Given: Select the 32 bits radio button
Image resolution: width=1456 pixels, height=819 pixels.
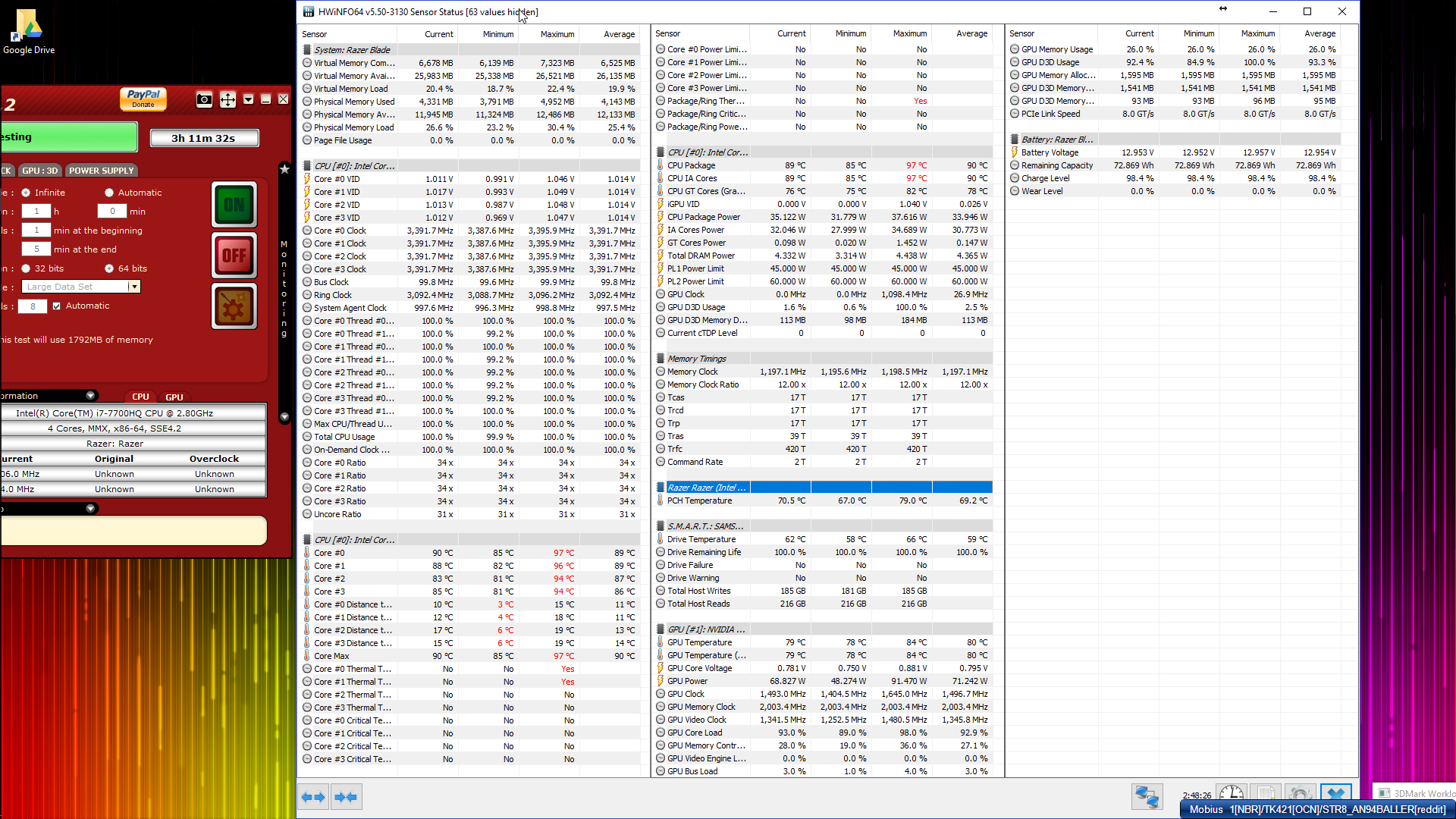Looking at the screenshot, I should (26, 268).
